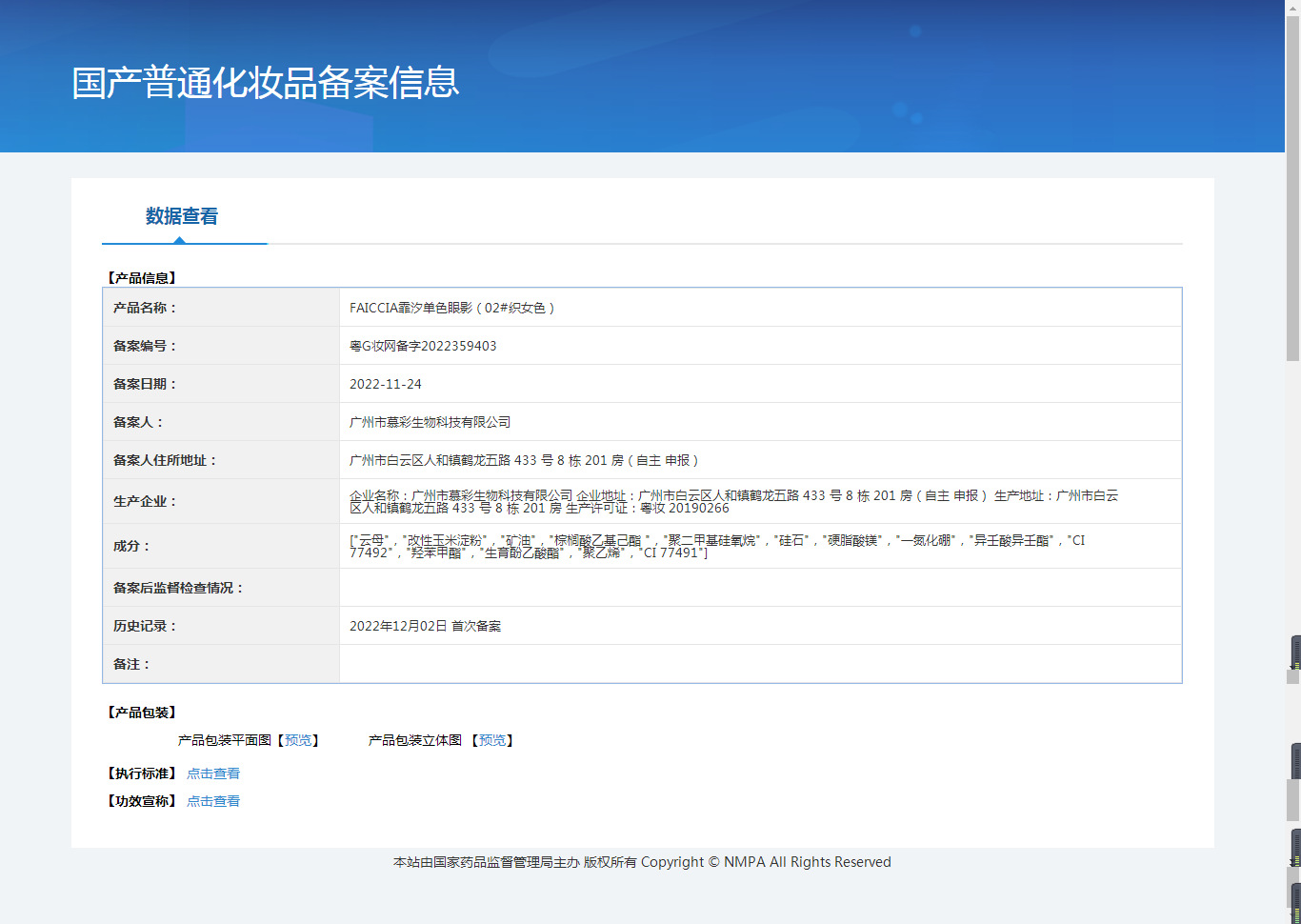Viewport: 1301px width, 924px height.
Task: Click the 历史记录： row label
Action: (x=145, y=626)
